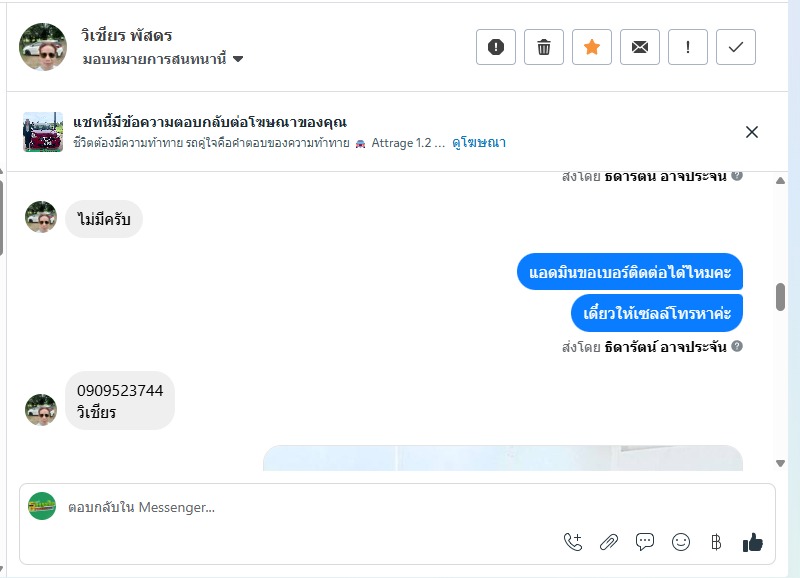Attach a file with paperclip icon

[x=609, y=542]
